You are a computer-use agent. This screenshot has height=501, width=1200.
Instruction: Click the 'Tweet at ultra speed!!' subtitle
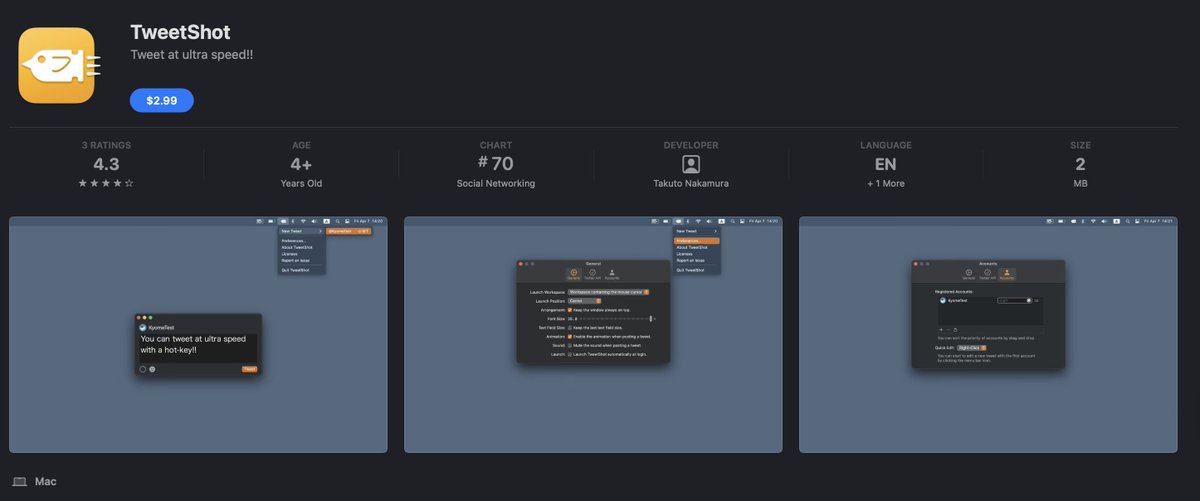coord(191,55)
